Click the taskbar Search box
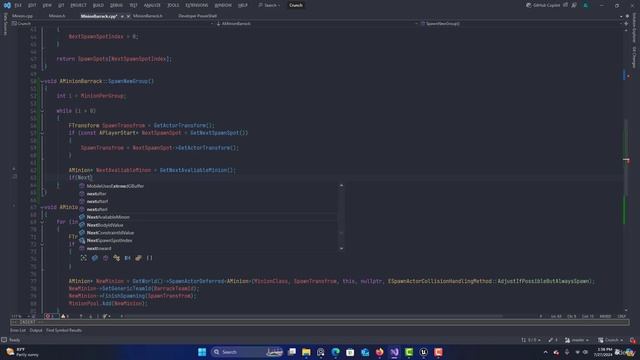This screenshot has width=640, height=360. point(247,352)
